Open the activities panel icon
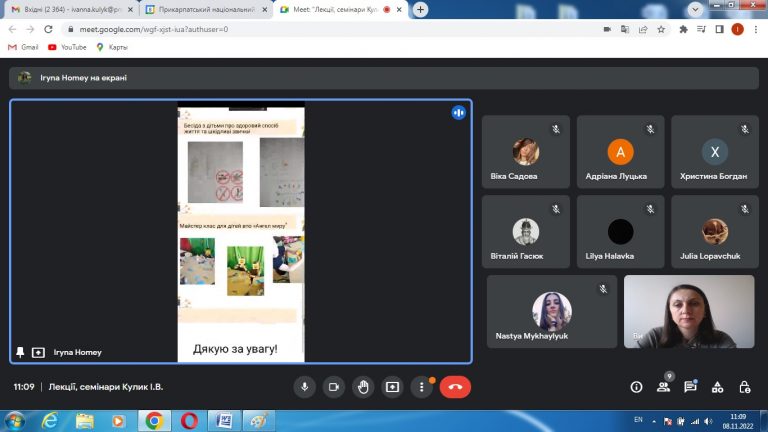Screen dimensions: 768x432 click(x=718, y=387)
